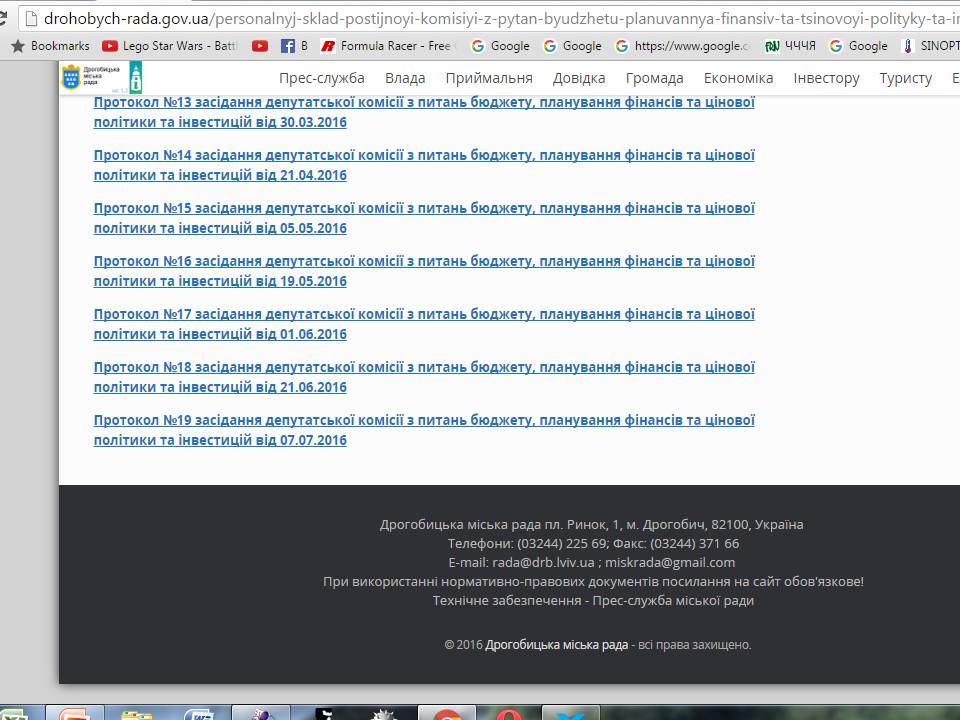
Task: Click the footer address line пл. Ринок, 1
Action: pos(591,525)
